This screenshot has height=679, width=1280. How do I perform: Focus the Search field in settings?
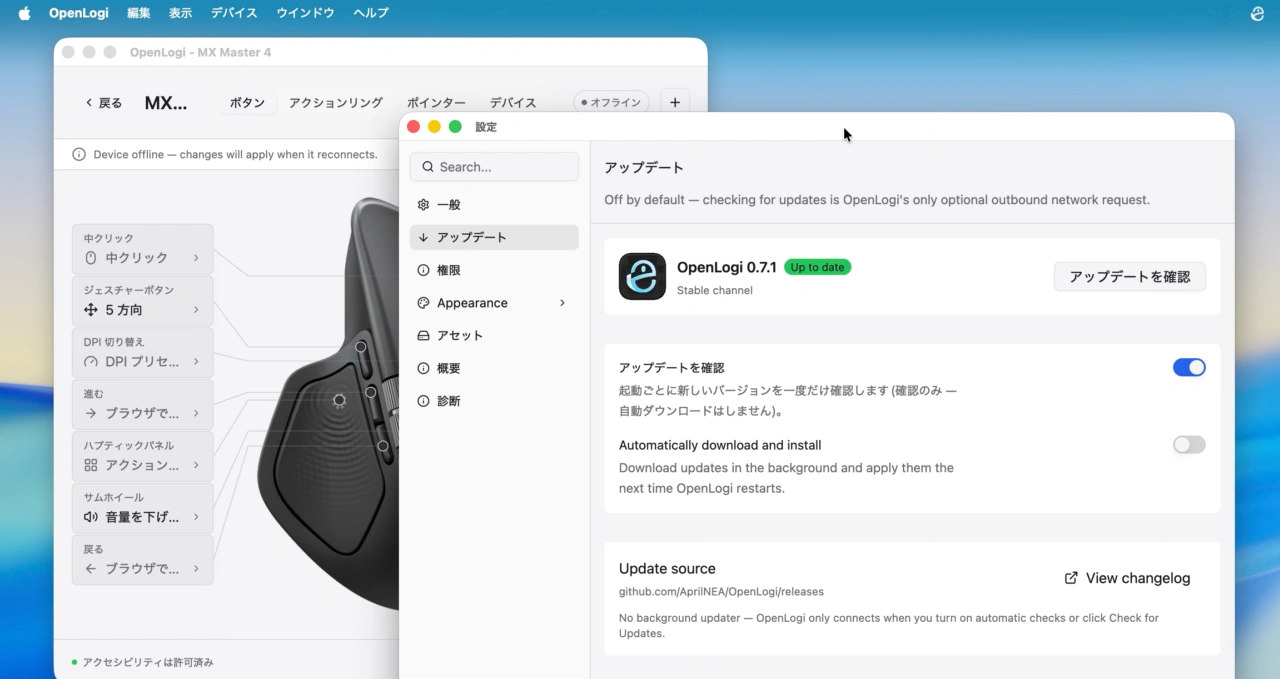coord(494,167)
